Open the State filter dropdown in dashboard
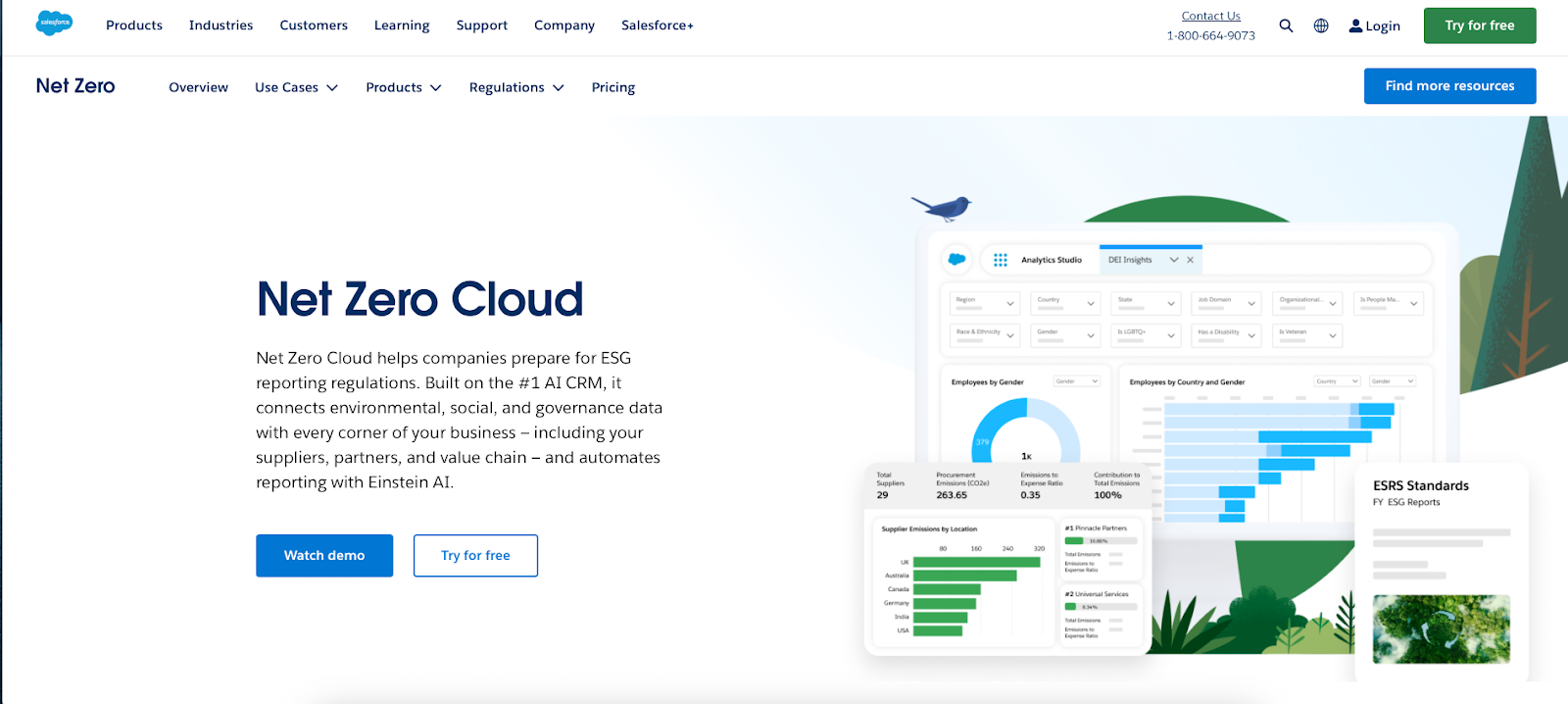1568x704 pixels. 1146,303
